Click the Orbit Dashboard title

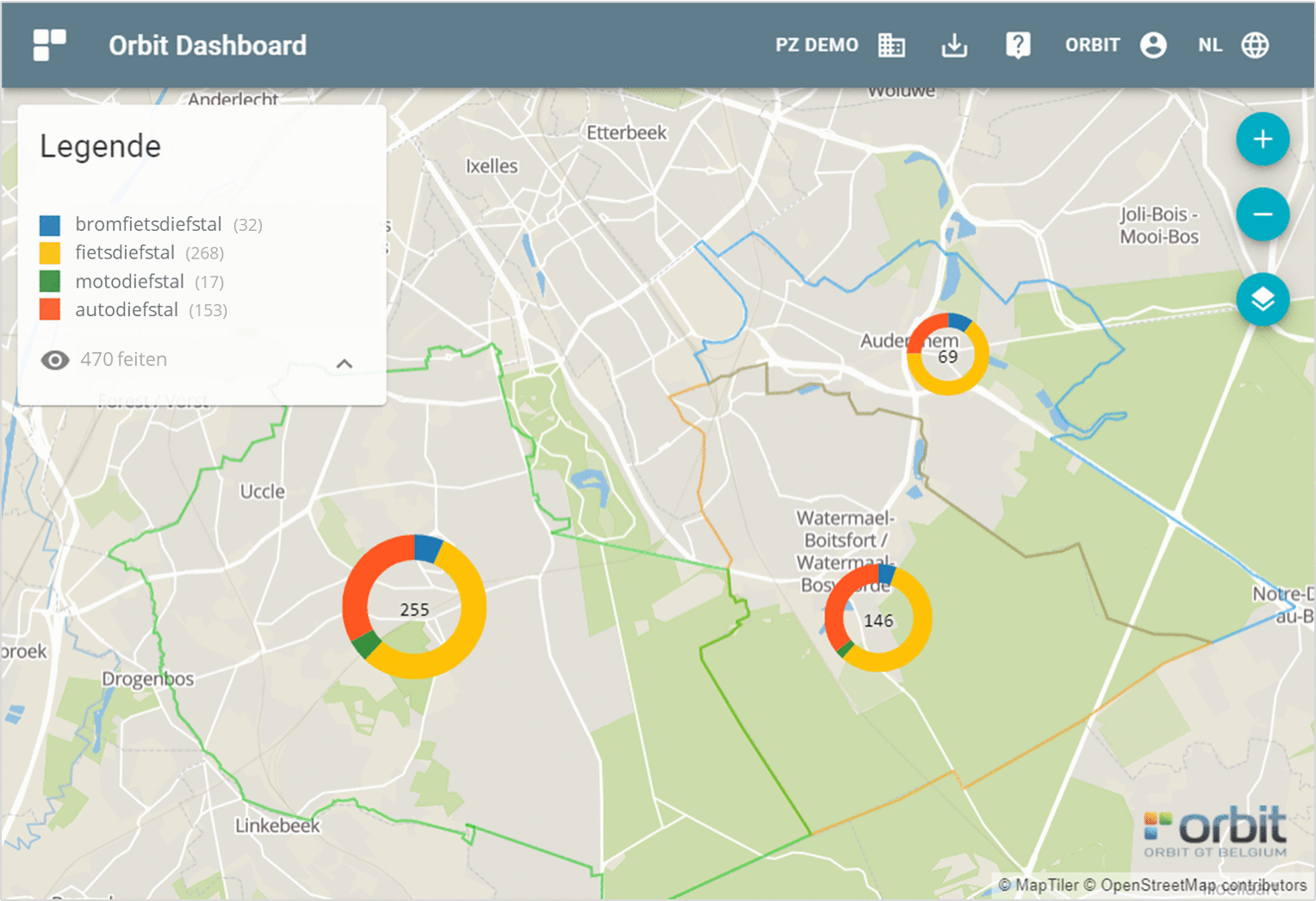(x=208, y=45)
